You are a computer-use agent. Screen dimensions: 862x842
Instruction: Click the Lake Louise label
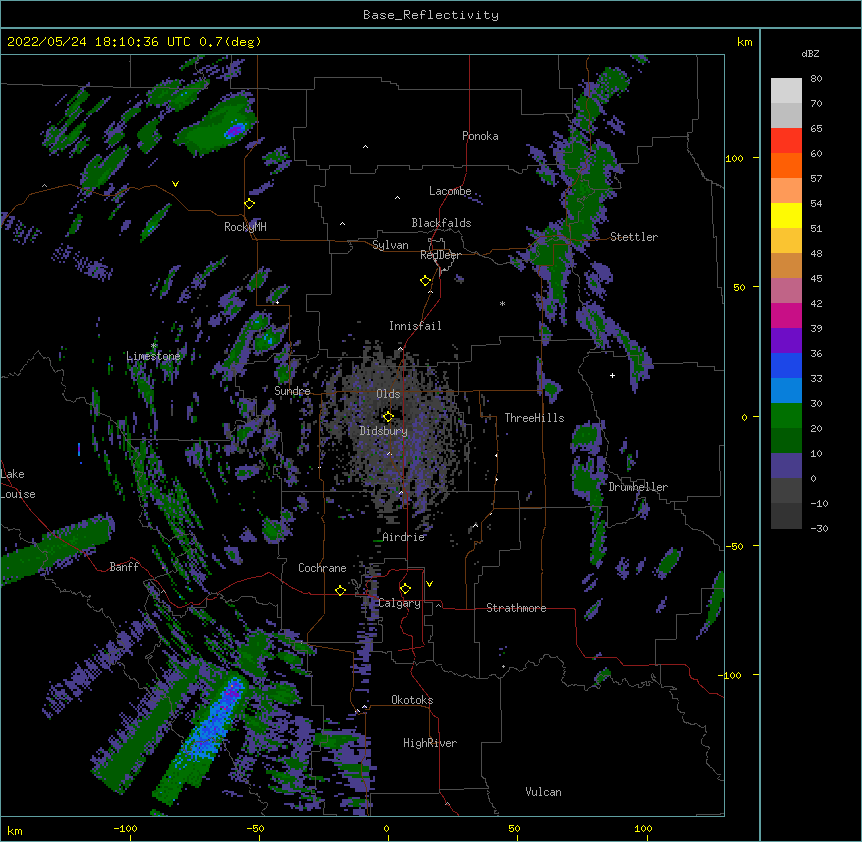click(18, 484)
